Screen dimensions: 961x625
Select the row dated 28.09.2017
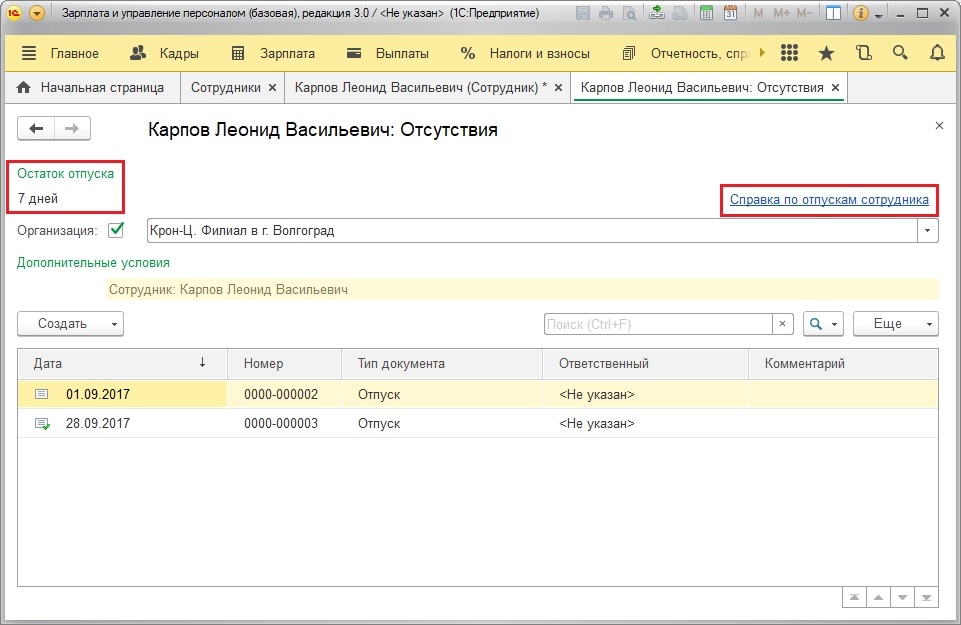(x=98, y=423)
